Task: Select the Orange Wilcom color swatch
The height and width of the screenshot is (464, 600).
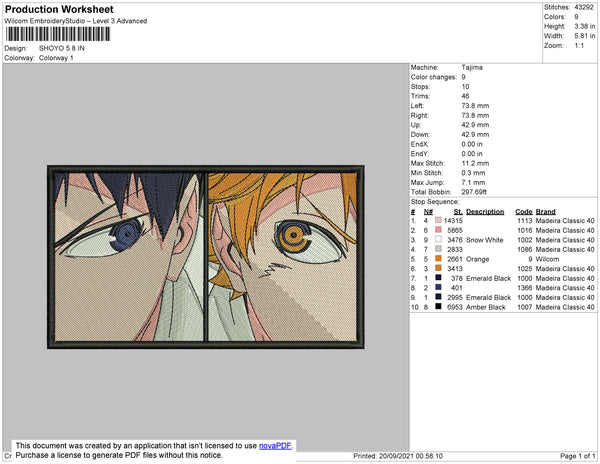Action: point(438,259)
